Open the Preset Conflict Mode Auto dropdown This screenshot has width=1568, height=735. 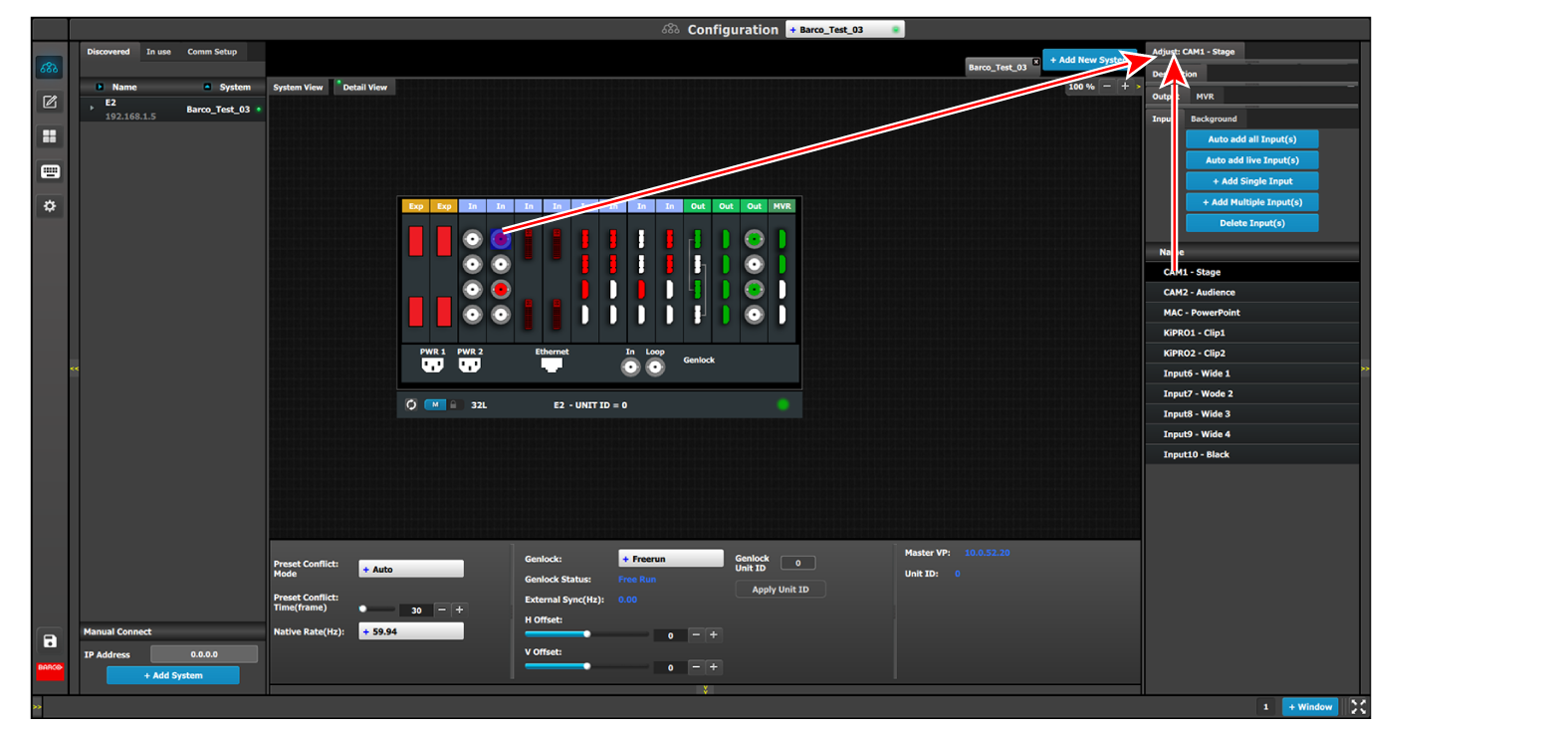click(411, 569)
